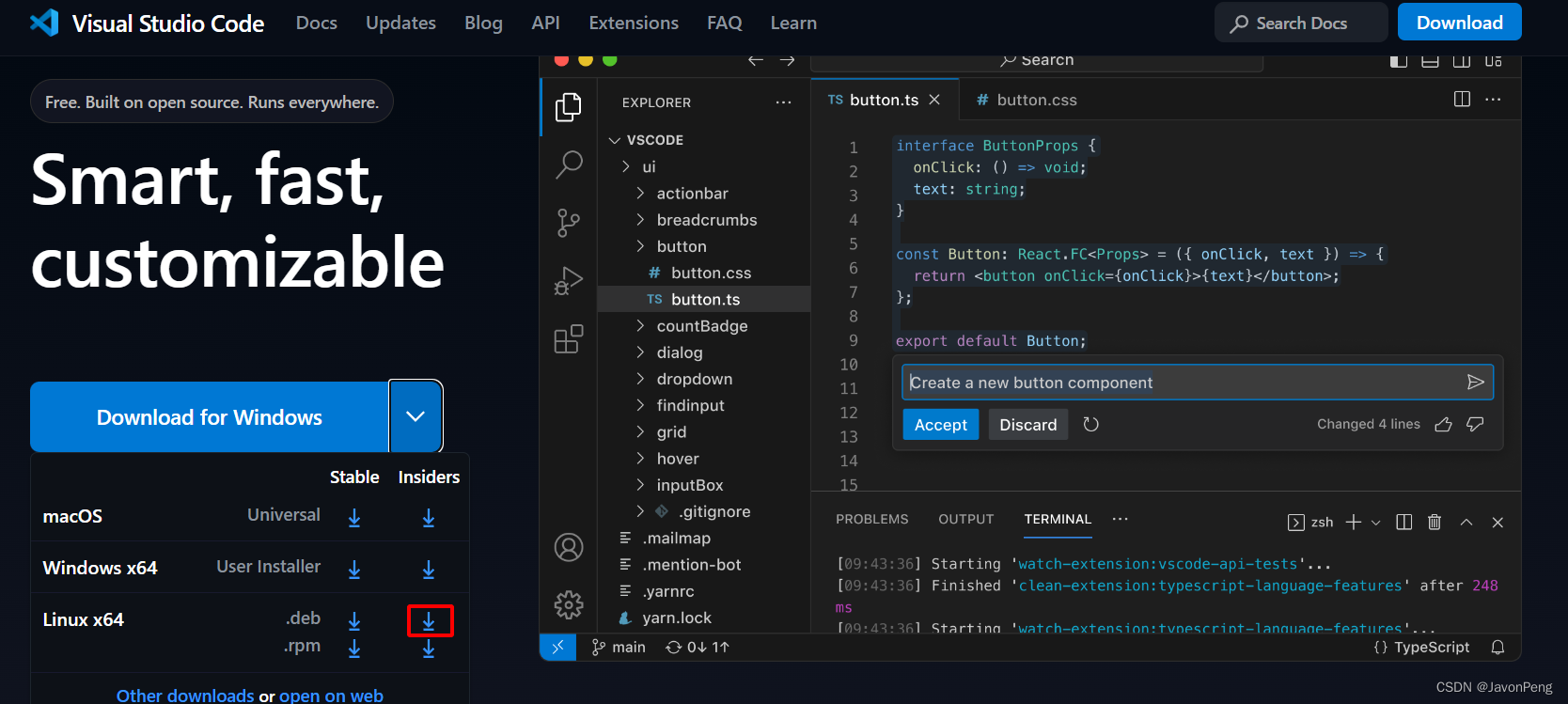The image size is (1568, 704).
Task: Open the Source Control view icon
Action: 569,223
